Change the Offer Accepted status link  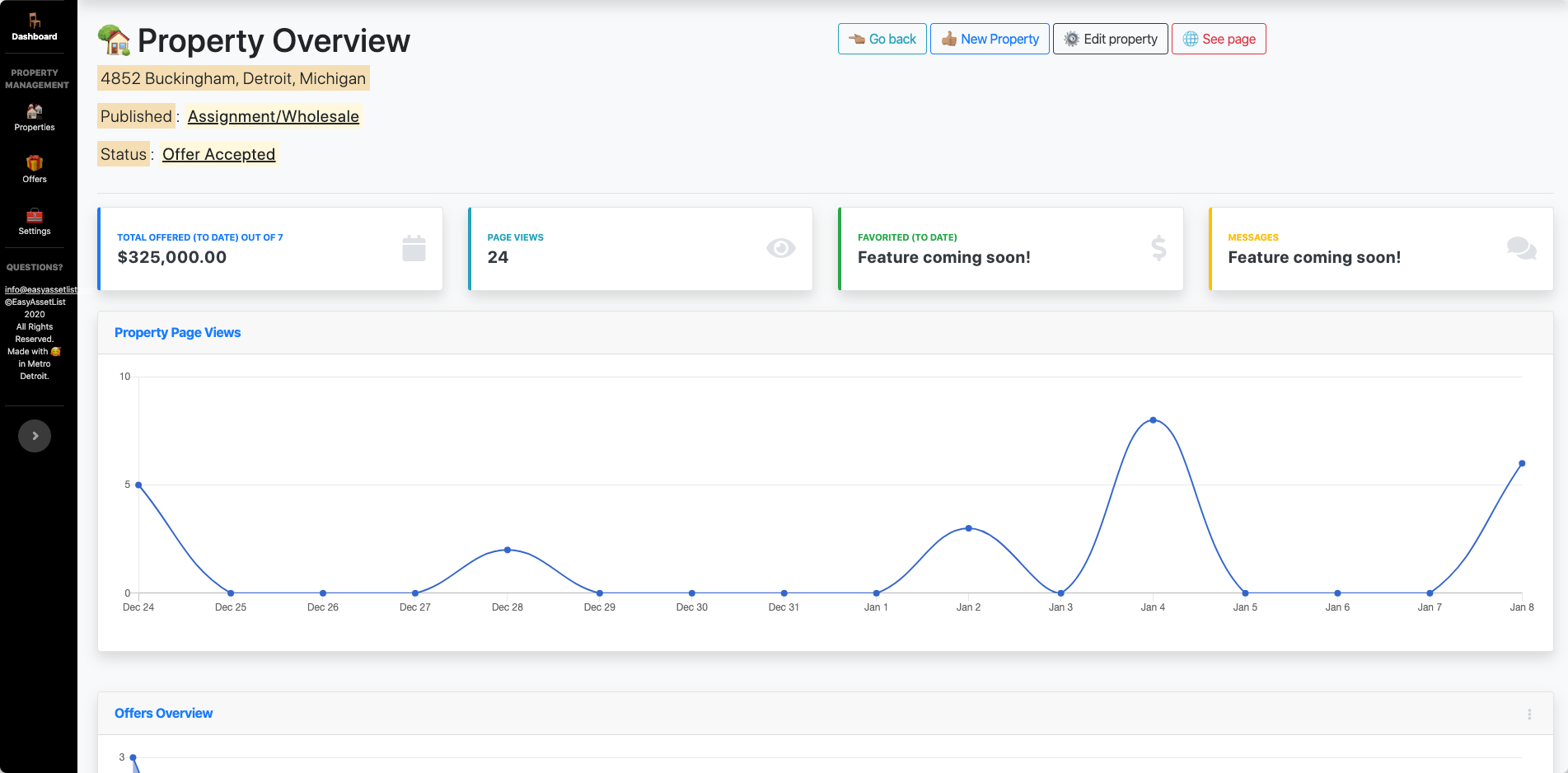coord(218,154)
